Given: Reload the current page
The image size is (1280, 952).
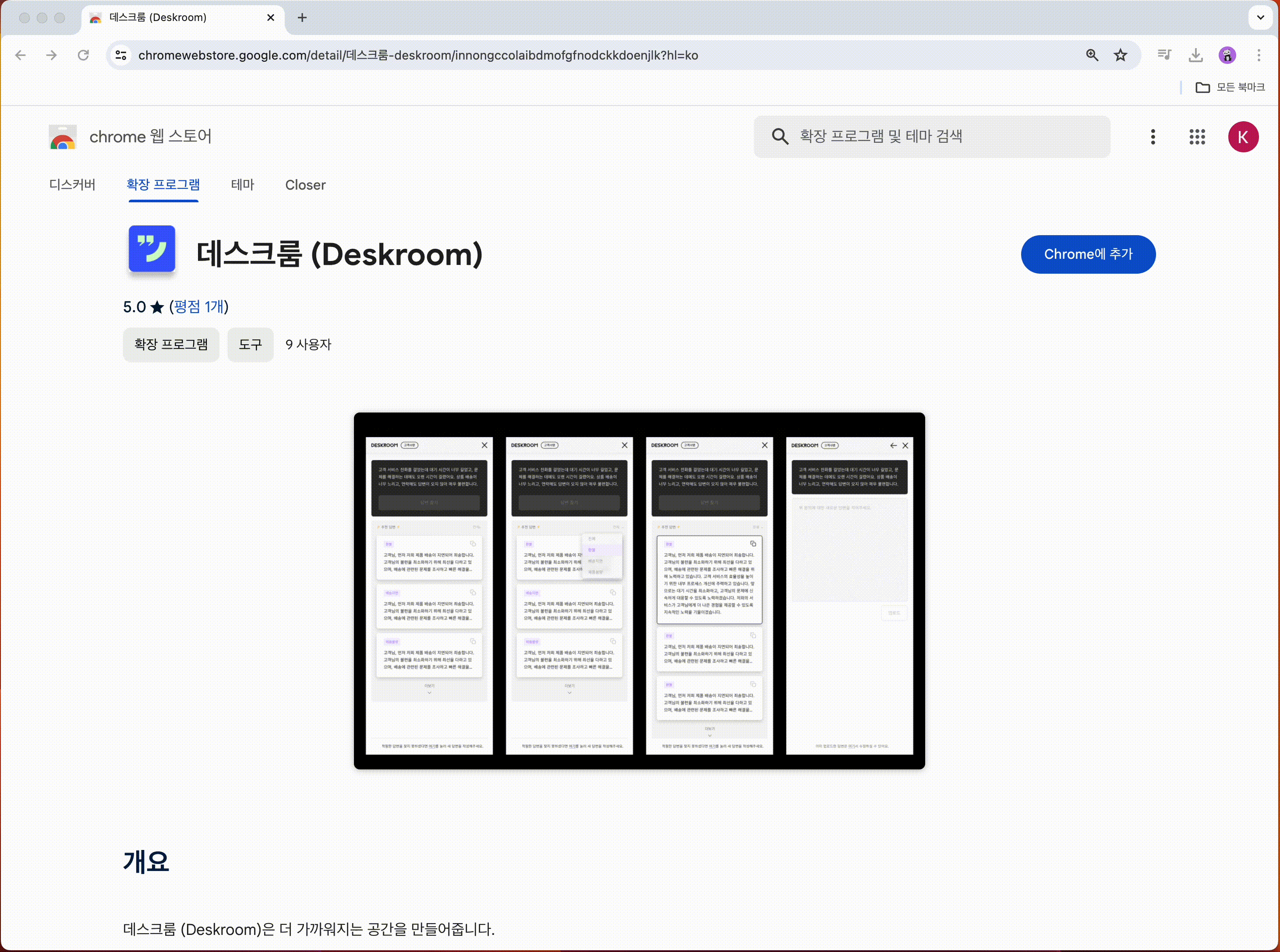Looking at the screenshot, I should pos(84,55).
